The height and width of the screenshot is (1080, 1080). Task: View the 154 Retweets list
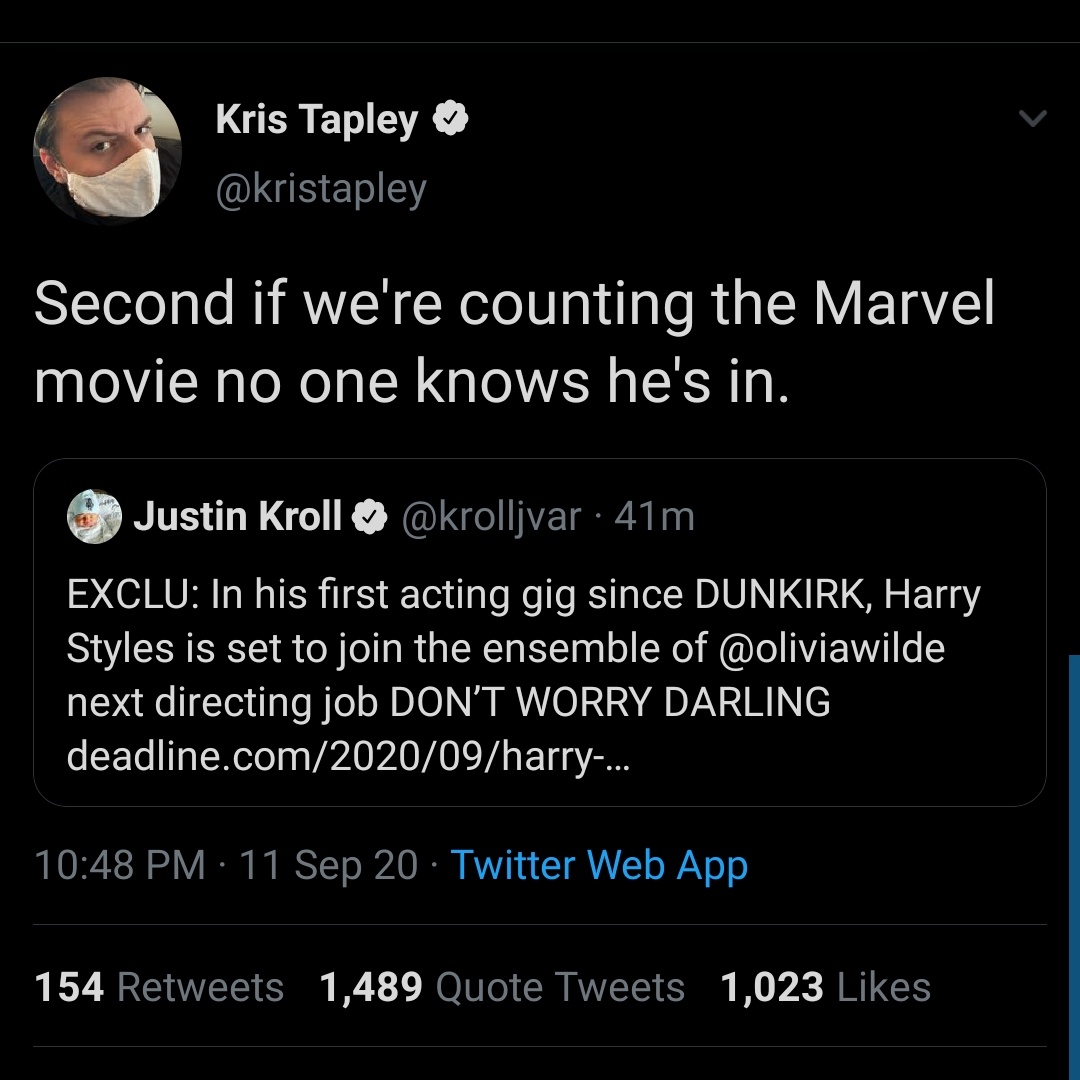160,987
